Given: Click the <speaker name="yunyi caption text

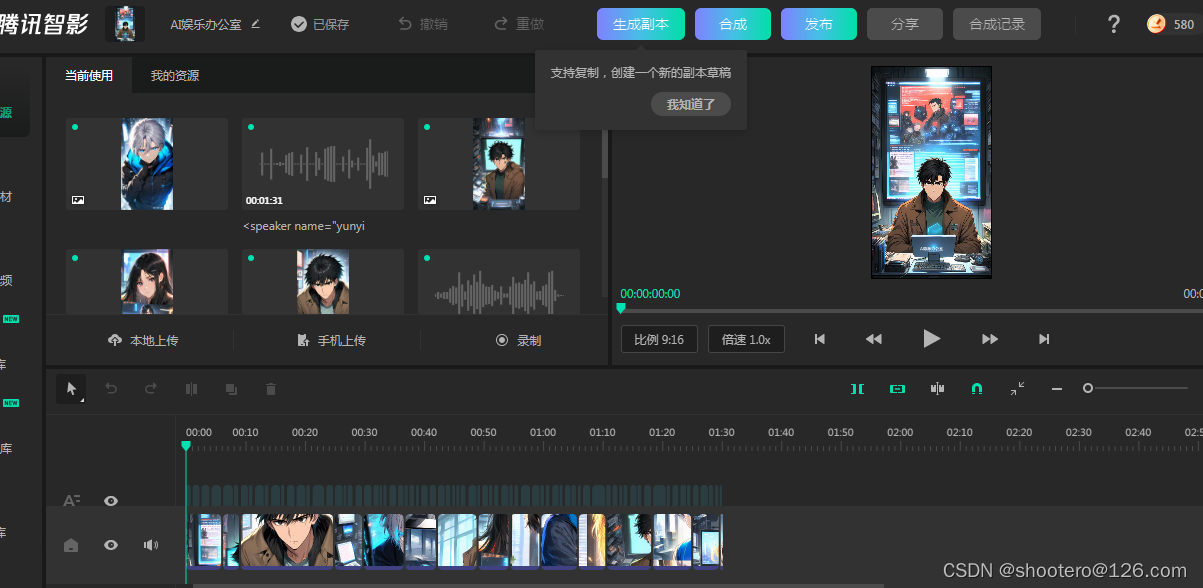Looking at the screenshot, I should [x=304, y=226].
